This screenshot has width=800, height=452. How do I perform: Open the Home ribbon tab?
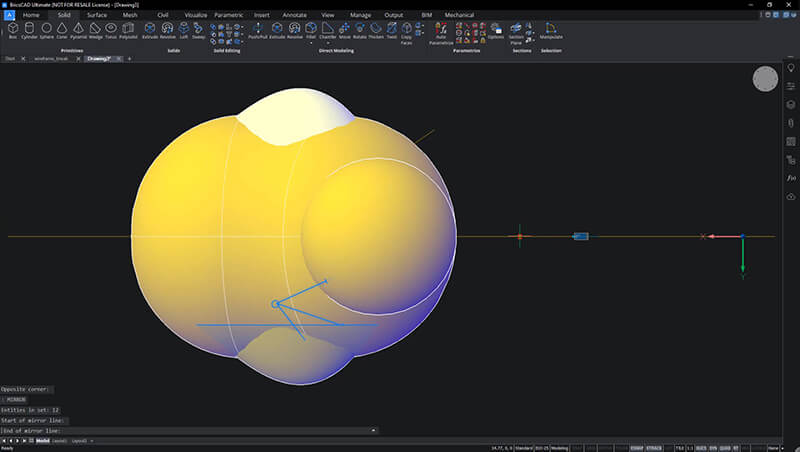click(x=31, y=15)
